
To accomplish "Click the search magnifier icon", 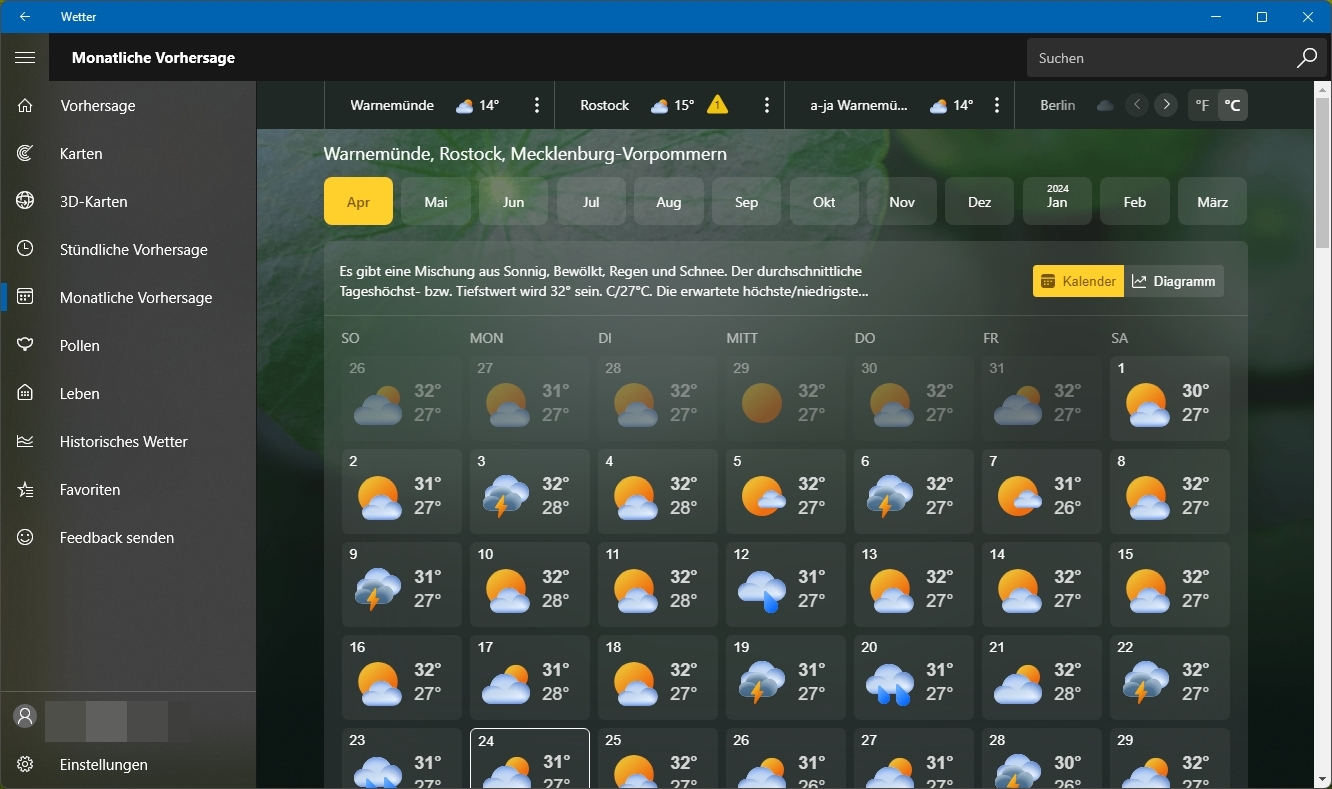I will 1306,58.
